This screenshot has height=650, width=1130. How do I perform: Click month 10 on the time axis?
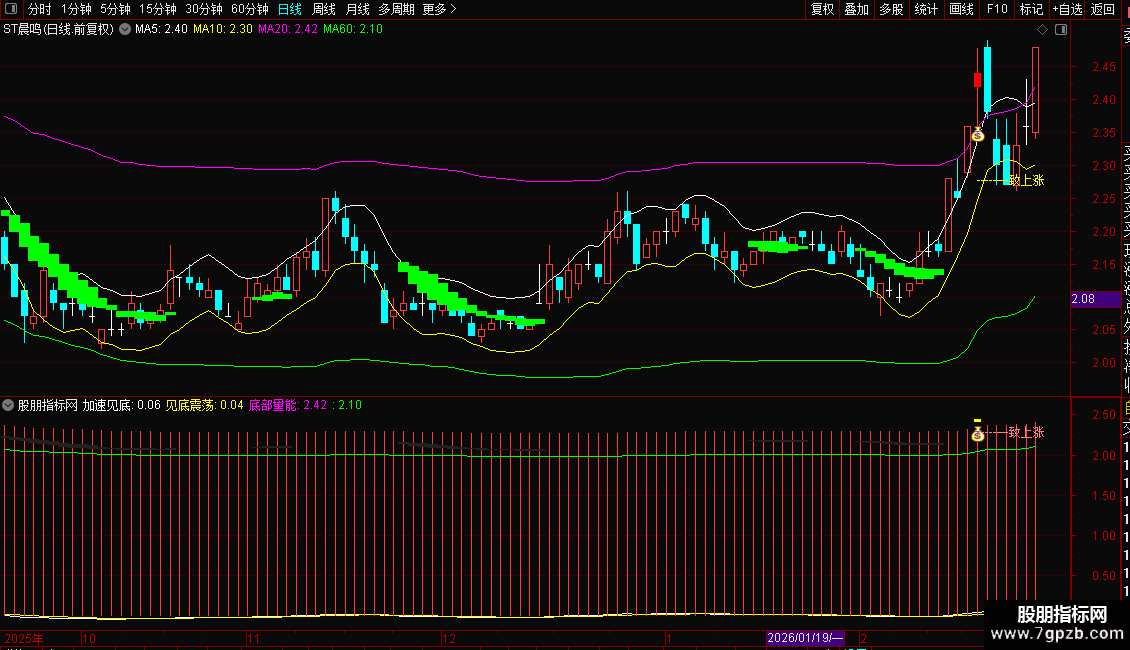tap(89, 639)
